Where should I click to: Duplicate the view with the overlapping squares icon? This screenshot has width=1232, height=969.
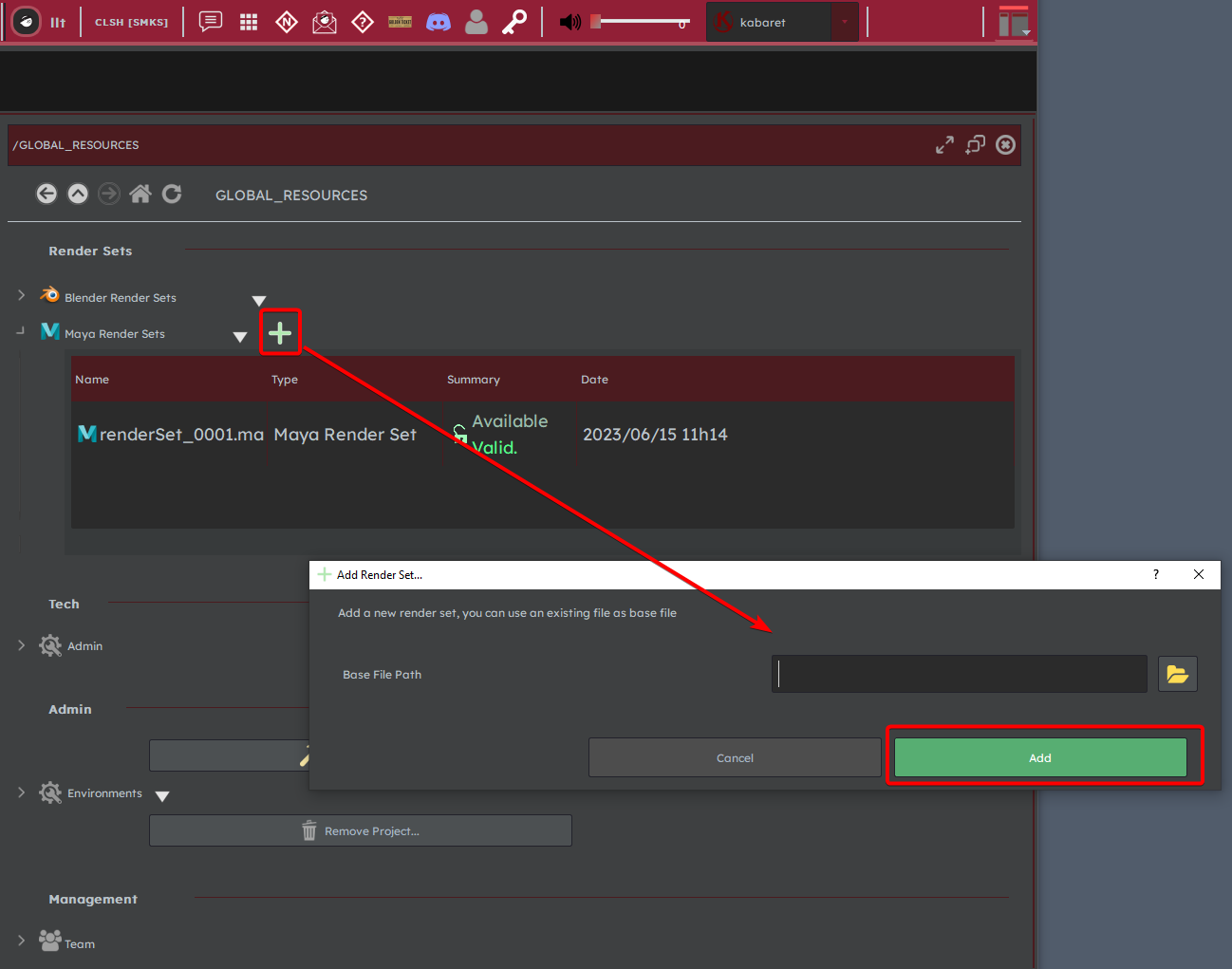click(975, 144)
